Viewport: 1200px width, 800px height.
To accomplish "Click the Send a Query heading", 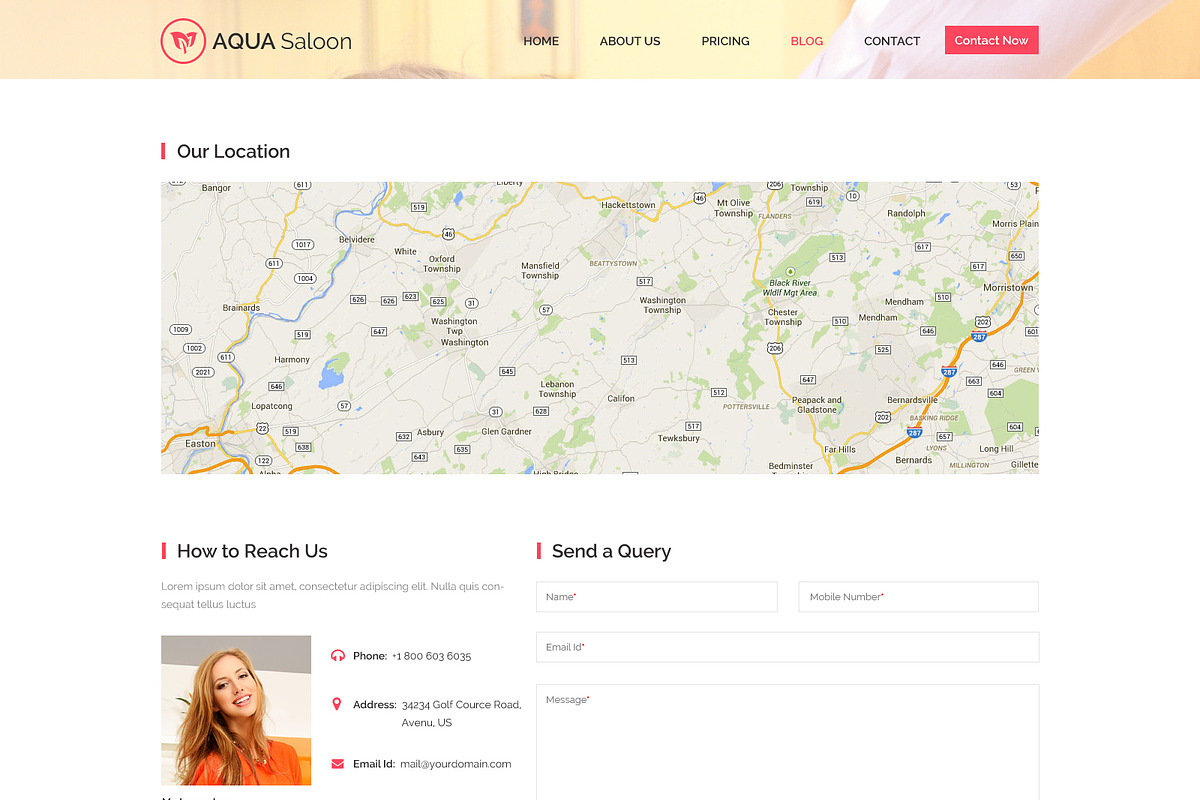I will pos(611,551).
